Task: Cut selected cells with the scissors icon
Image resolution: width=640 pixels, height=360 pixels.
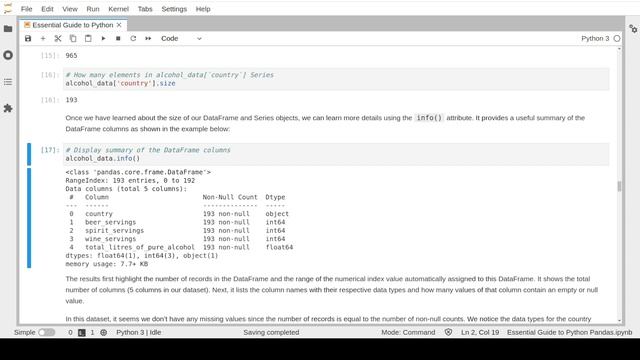Action: [58, 38]
